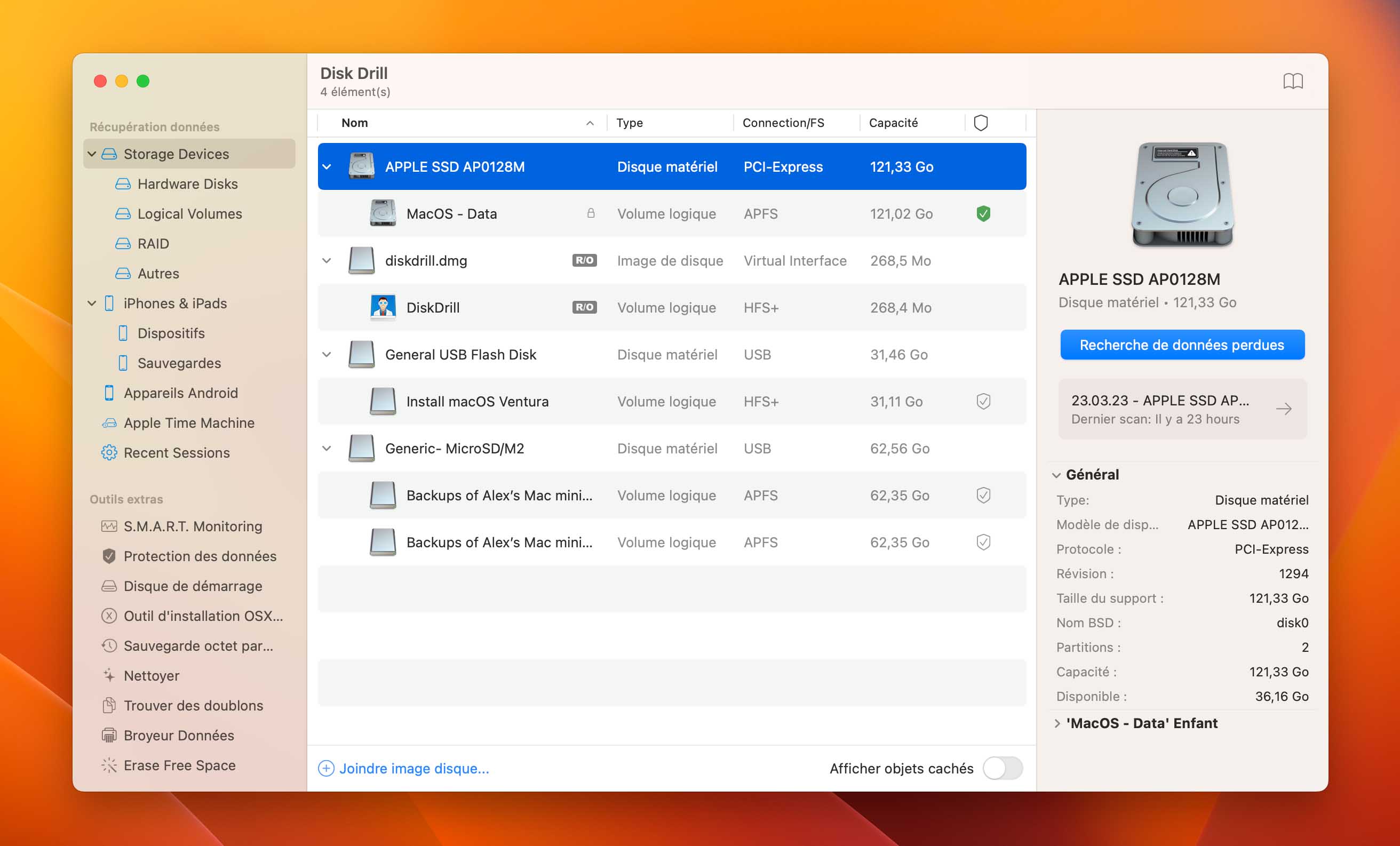Open the help book icon
The image size is (1400, 846).
click(1293, 81)
